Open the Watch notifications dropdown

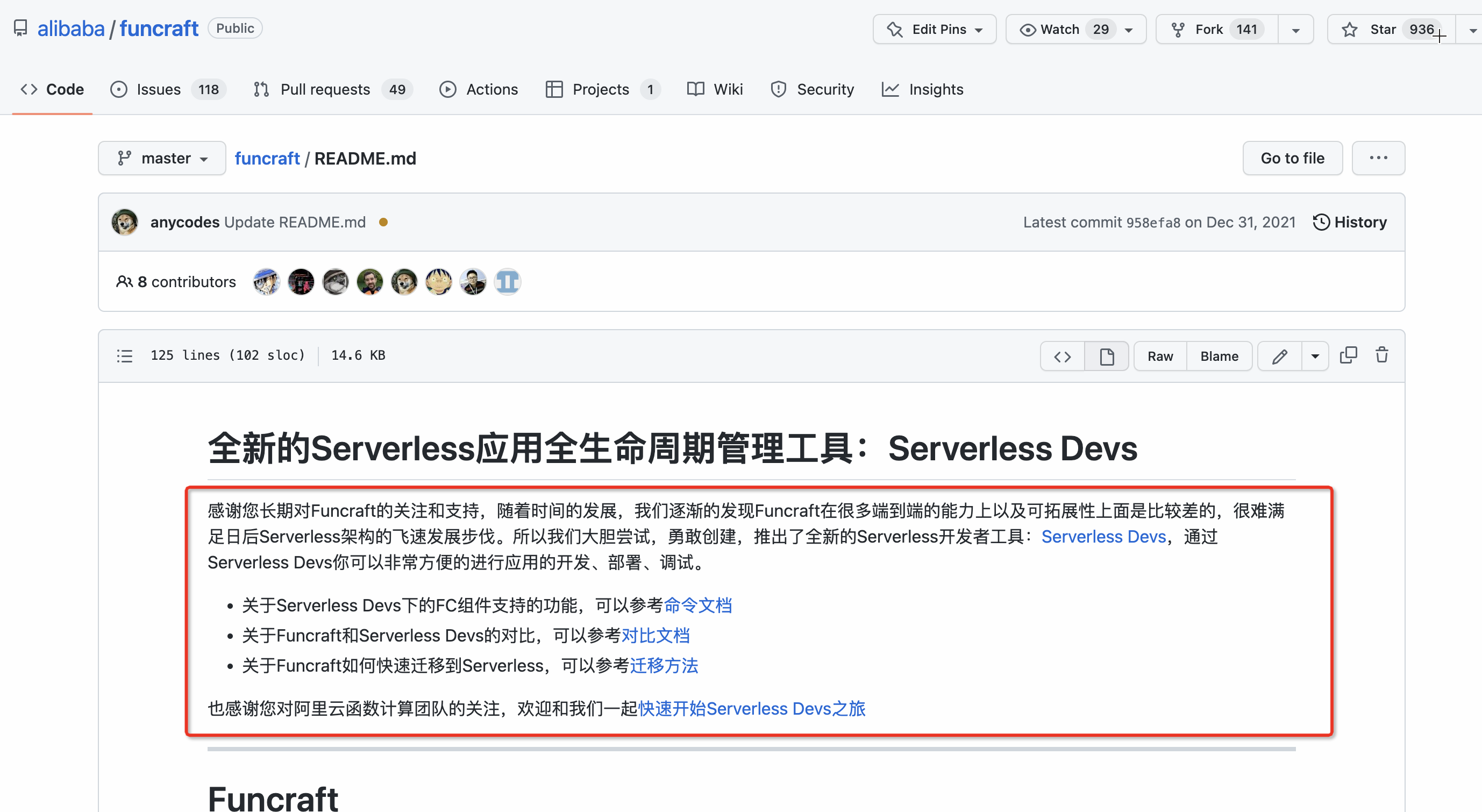click(1076, 30)
